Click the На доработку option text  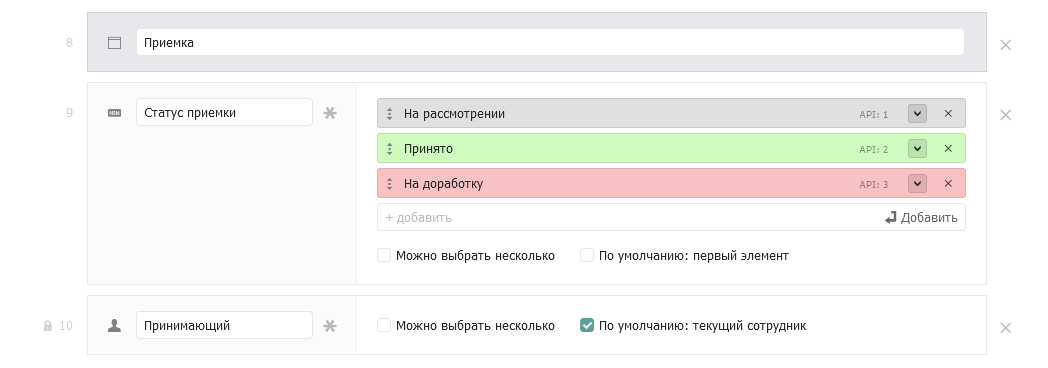443,184
